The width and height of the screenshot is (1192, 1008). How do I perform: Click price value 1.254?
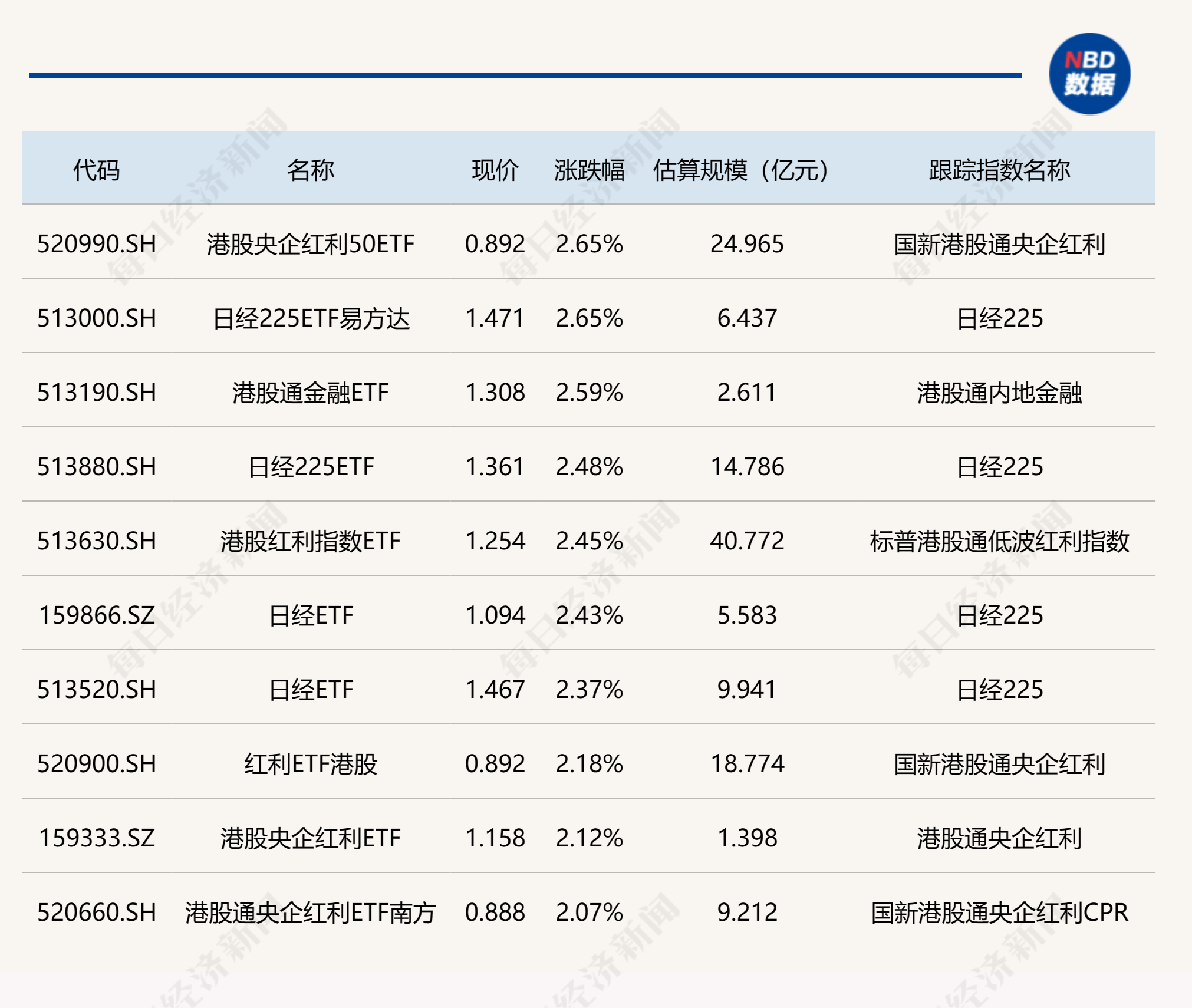click(x=495, y=541)
